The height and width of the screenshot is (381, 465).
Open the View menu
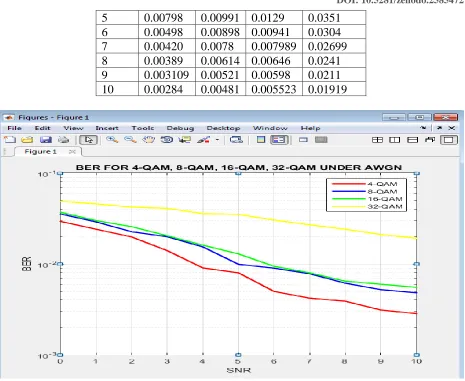tap(73, 128)
